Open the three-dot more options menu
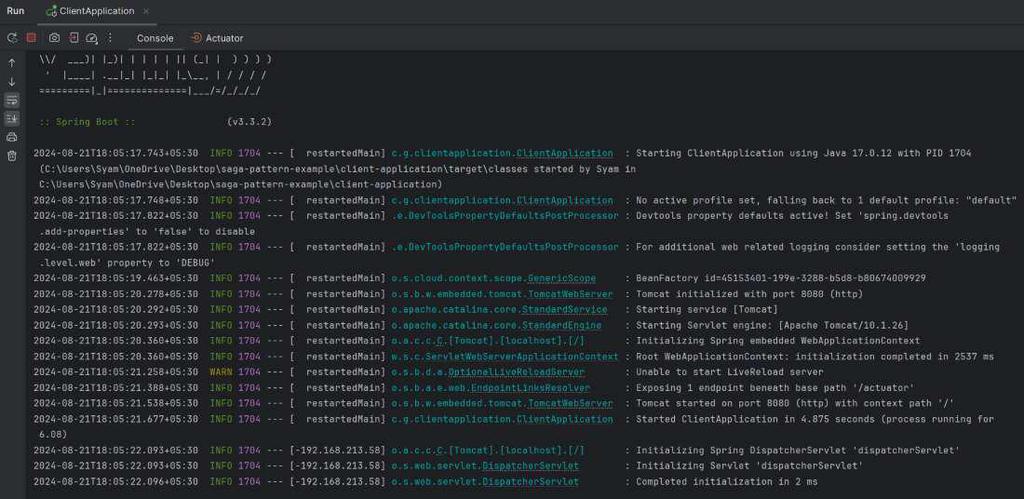Screen dimensions: 1024x499 110,38
